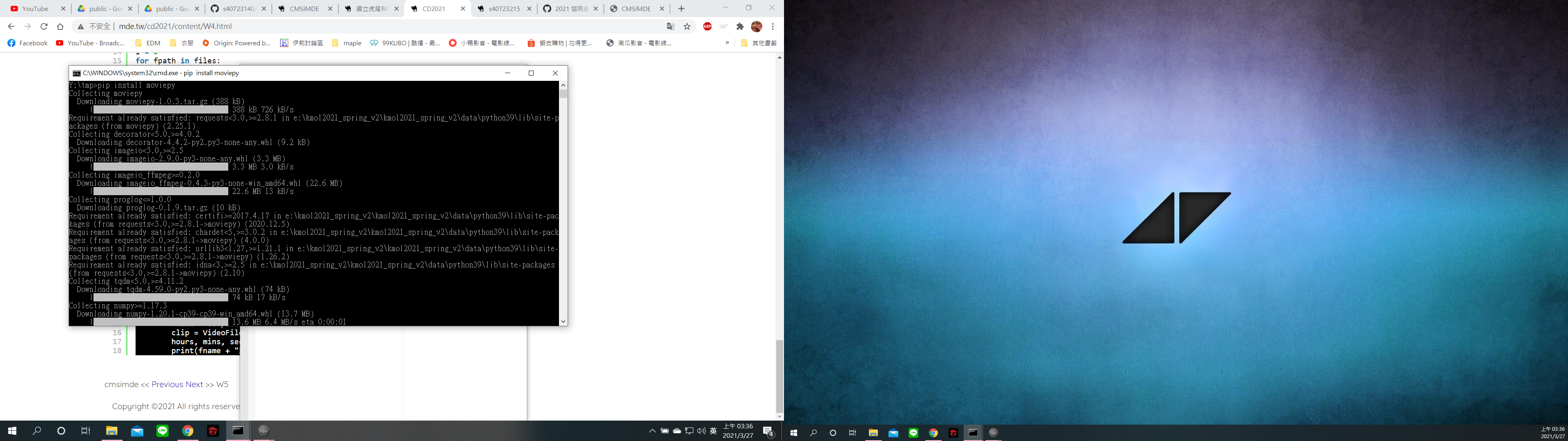Open the LINE app in the left taskbar

(x=163, y=431)
